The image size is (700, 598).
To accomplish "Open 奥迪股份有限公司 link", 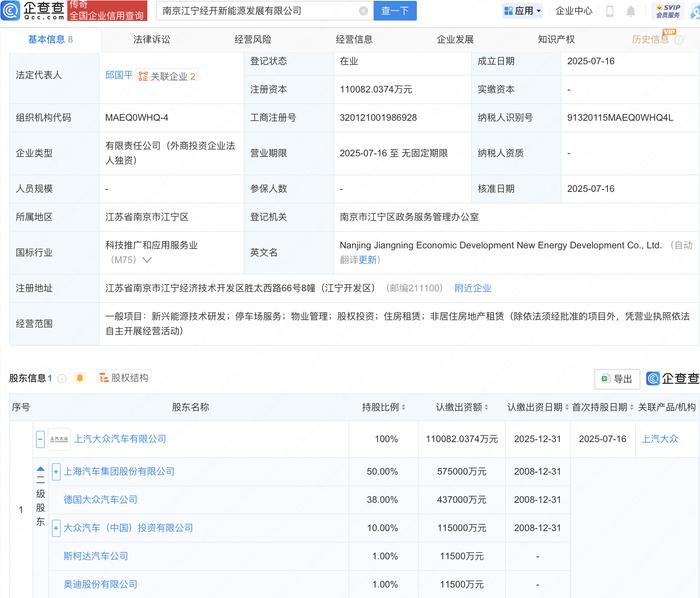I will point(100,584).
